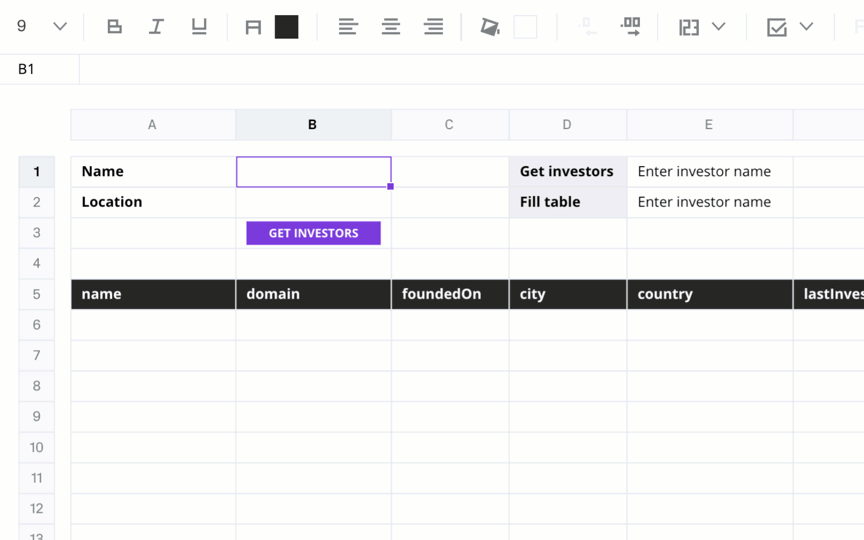Expand the font size 9 dropdown
The image size is (864, 540).
click(x=60, y=26)
